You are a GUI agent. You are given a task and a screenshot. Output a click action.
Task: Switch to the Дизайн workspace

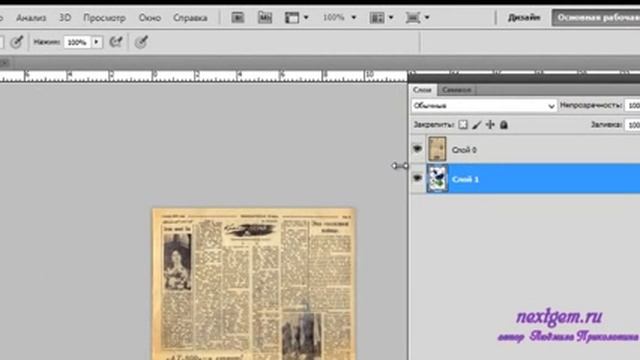tap(524, 18)
